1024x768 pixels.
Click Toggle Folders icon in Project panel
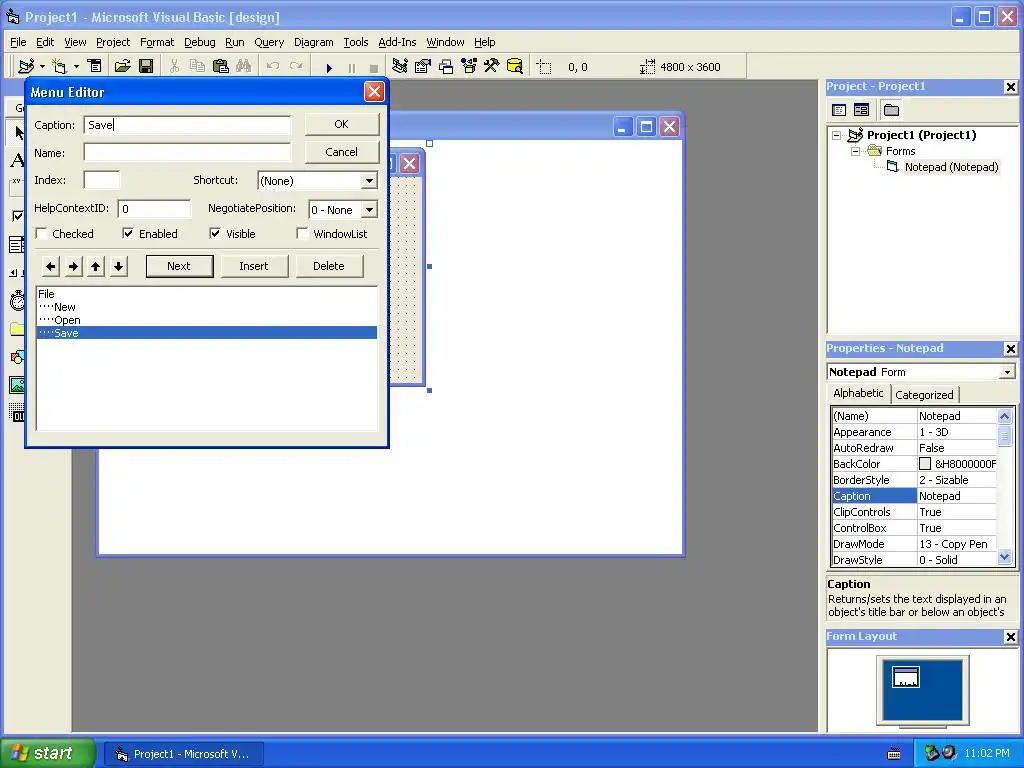click(x=891, y=110)
